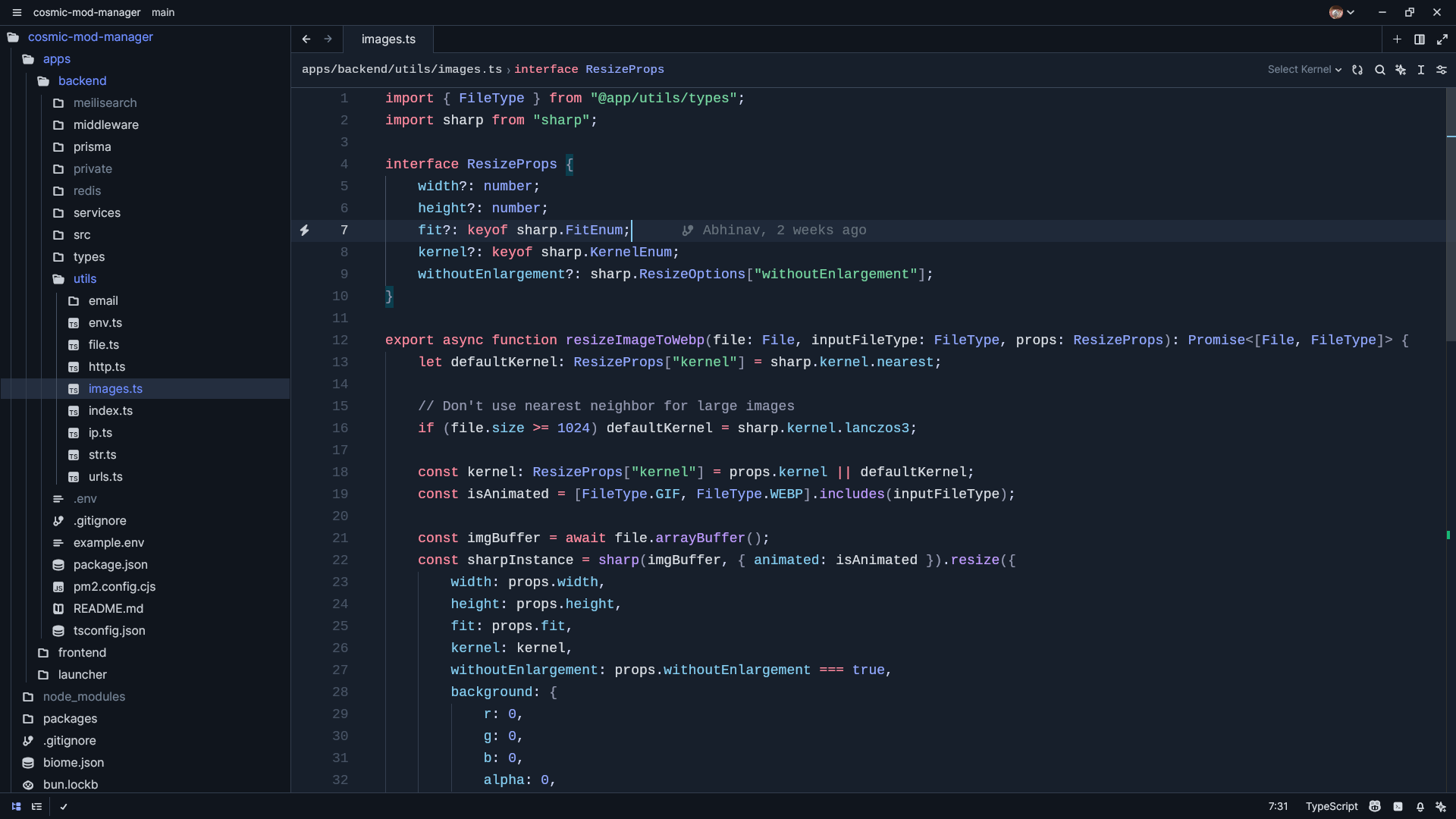Viewport: 1456px width, 819px height.
Task: Click the kernel refresh cycle icon
Action: click(x=1357, y=69)
